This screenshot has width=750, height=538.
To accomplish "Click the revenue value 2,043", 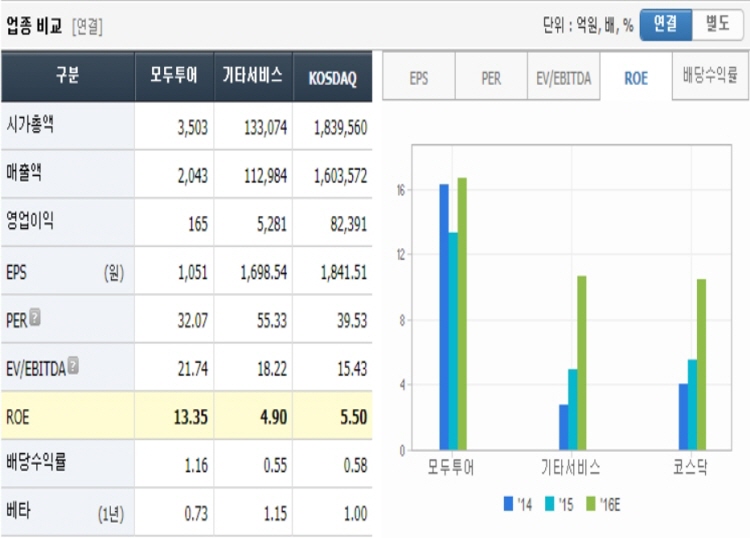I will 193,176.
